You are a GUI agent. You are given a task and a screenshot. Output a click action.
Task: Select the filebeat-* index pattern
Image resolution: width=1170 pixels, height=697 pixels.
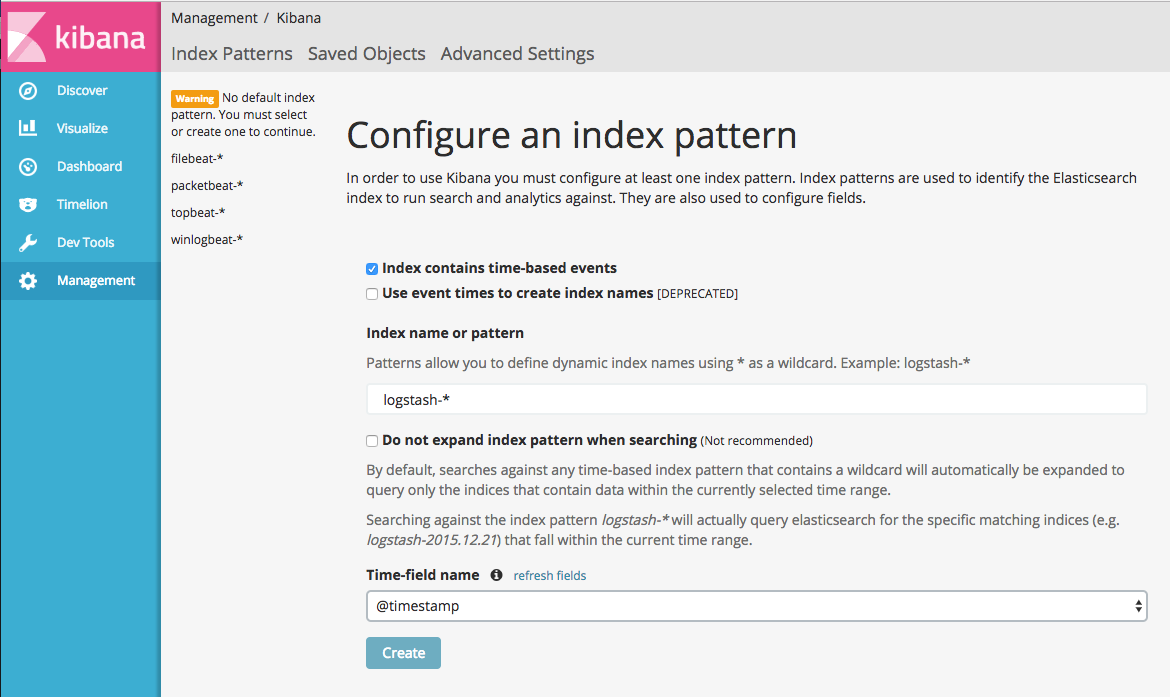[197, 158]
